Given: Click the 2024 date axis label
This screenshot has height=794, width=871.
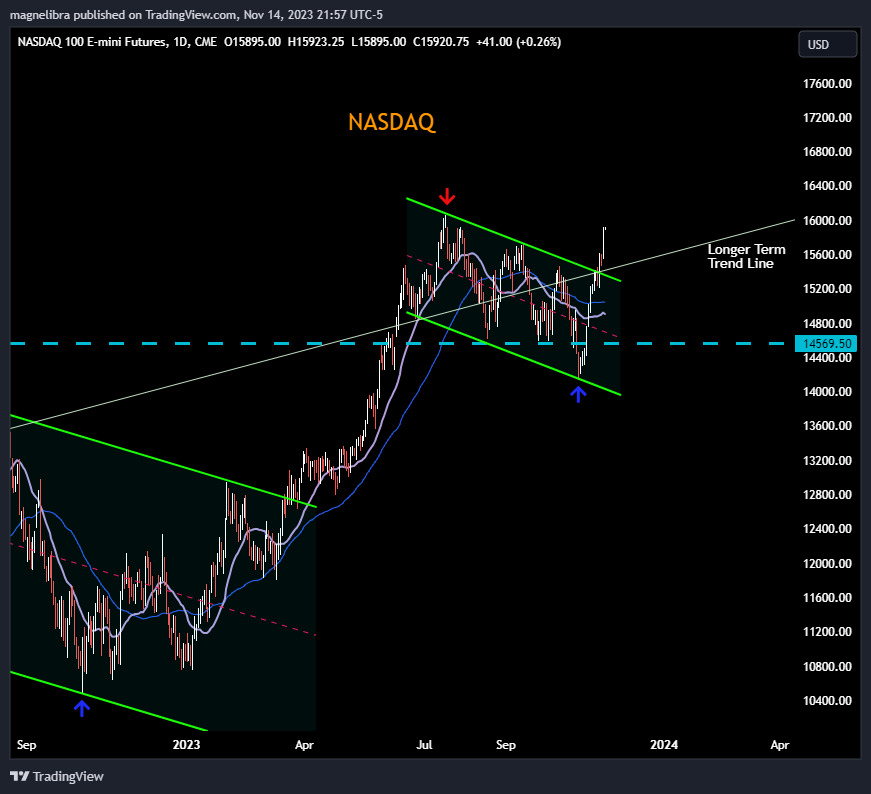Looking at the screenshot, I should (664, 745).
